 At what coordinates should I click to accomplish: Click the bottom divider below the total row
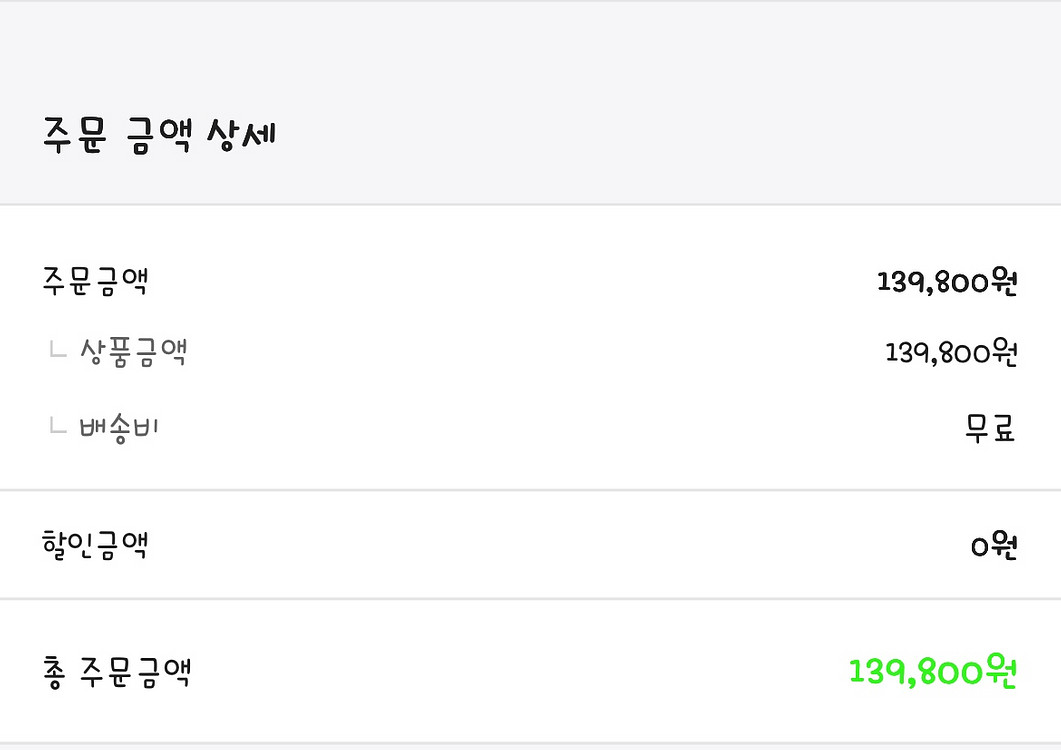530,743
